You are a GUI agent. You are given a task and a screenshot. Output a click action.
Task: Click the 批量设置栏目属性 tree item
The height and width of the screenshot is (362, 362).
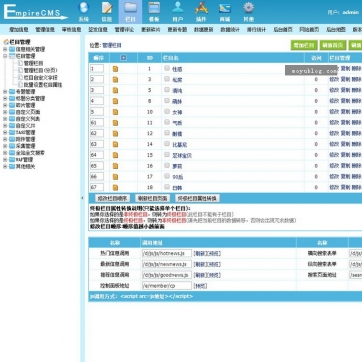43,85
